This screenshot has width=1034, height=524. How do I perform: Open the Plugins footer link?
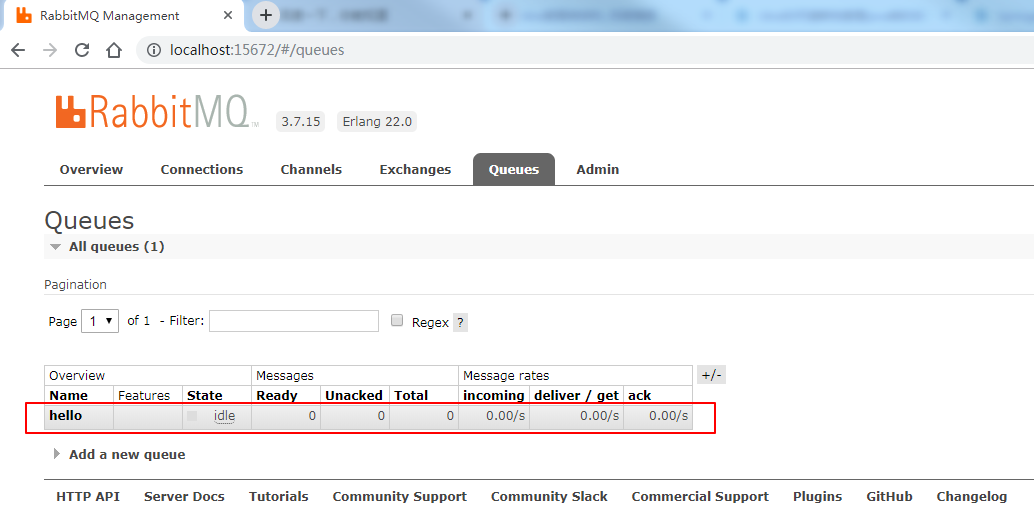pos(818,496)
